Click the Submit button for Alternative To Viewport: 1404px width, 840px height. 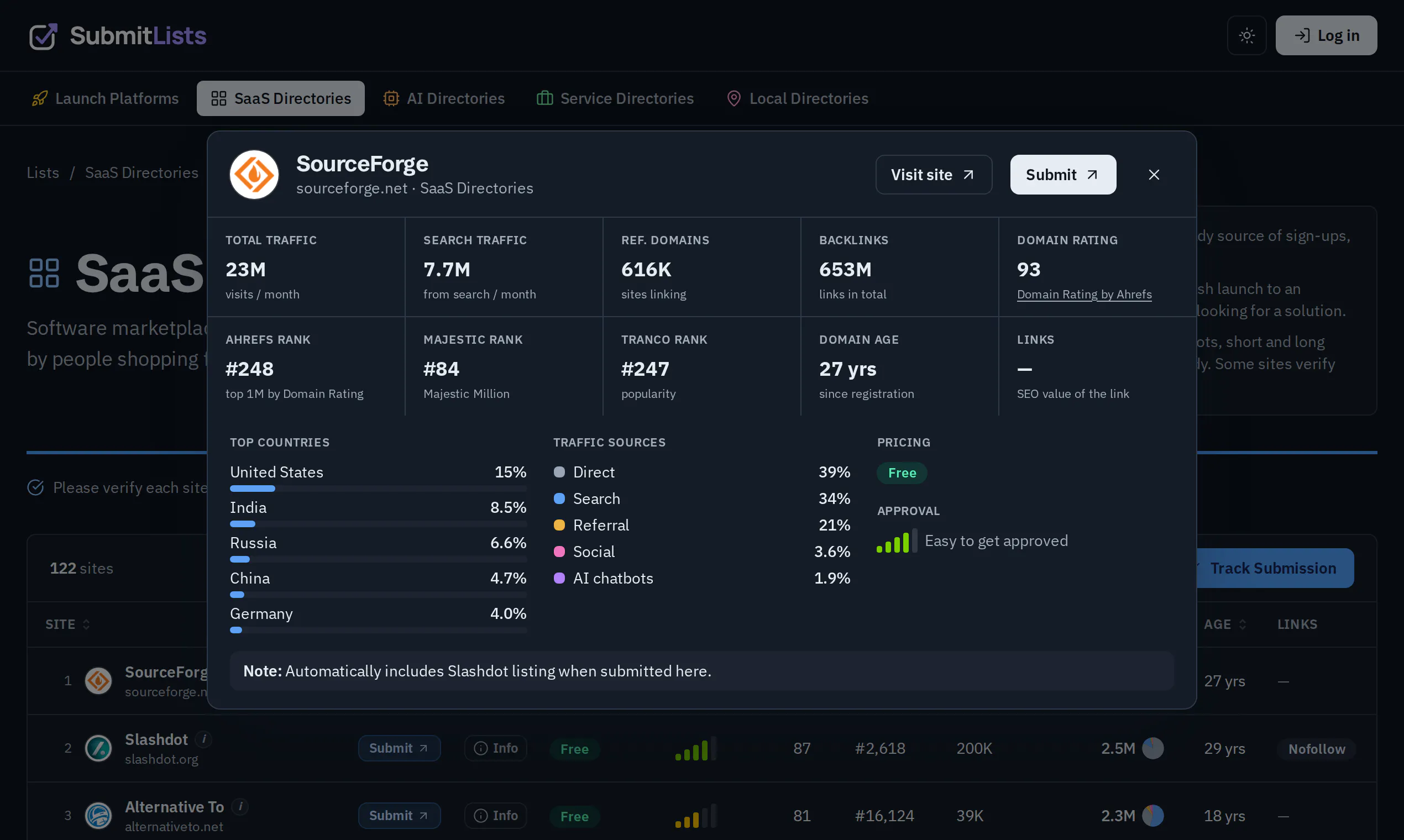pos(399,815)
